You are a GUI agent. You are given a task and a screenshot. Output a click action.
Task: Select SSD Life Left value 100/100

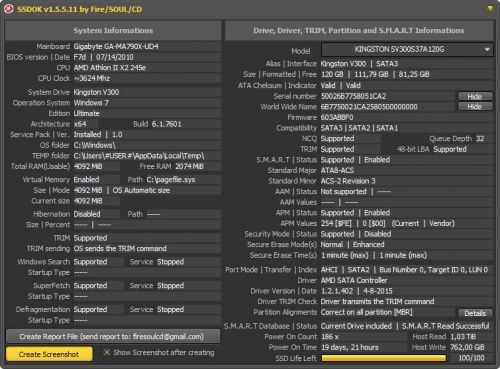(471, 358)
